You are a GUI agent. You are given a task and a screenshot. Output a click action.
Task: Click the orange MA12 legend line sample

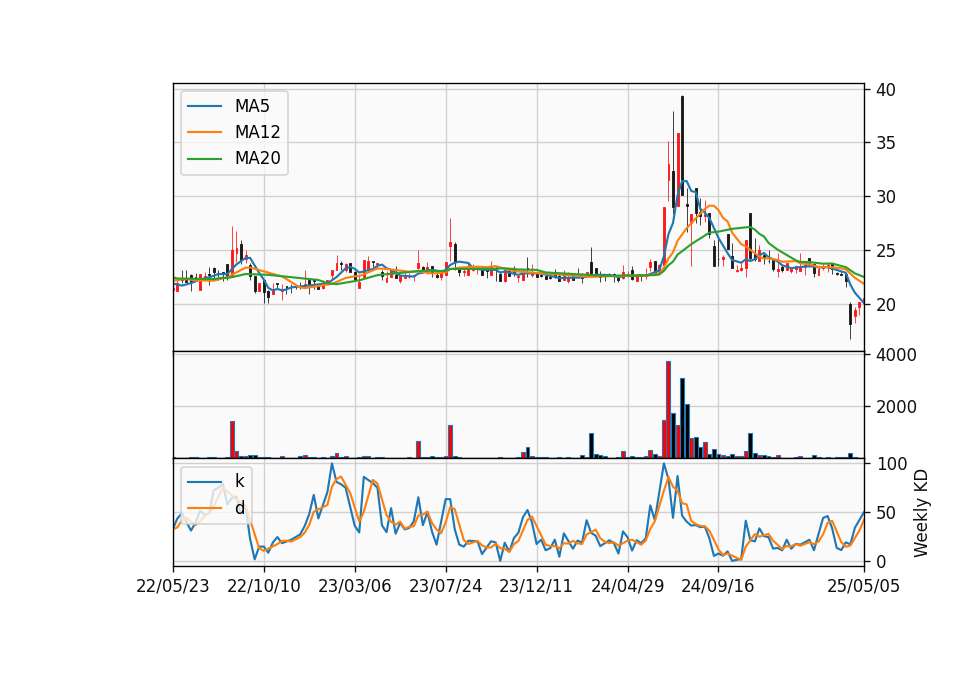pyautogui.click(x=204, y=132)
